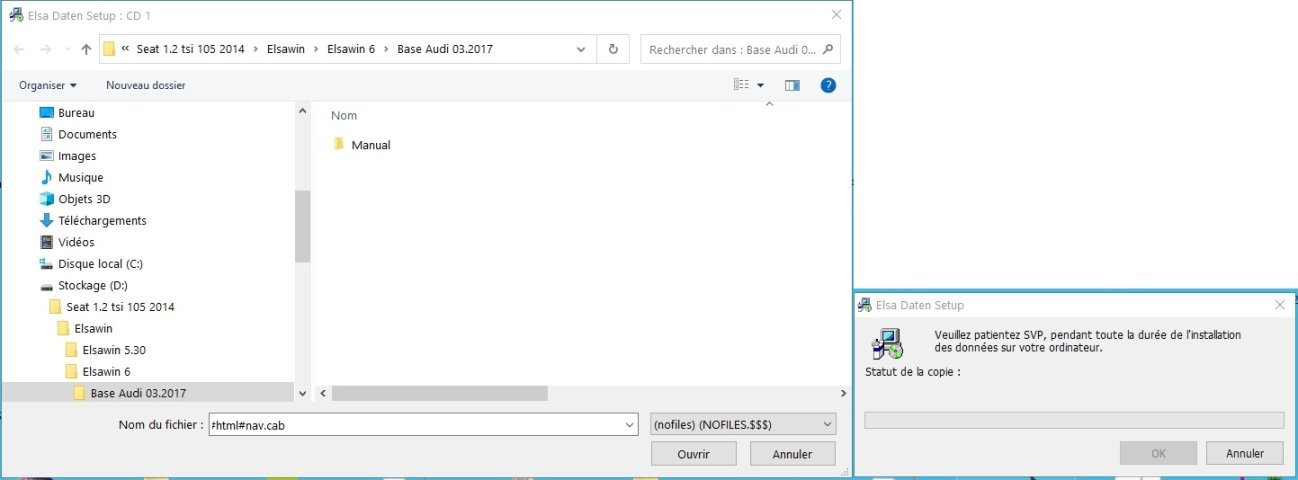1298x480 pixels.
Task: Open the Organiser menu
Action: 48,85
